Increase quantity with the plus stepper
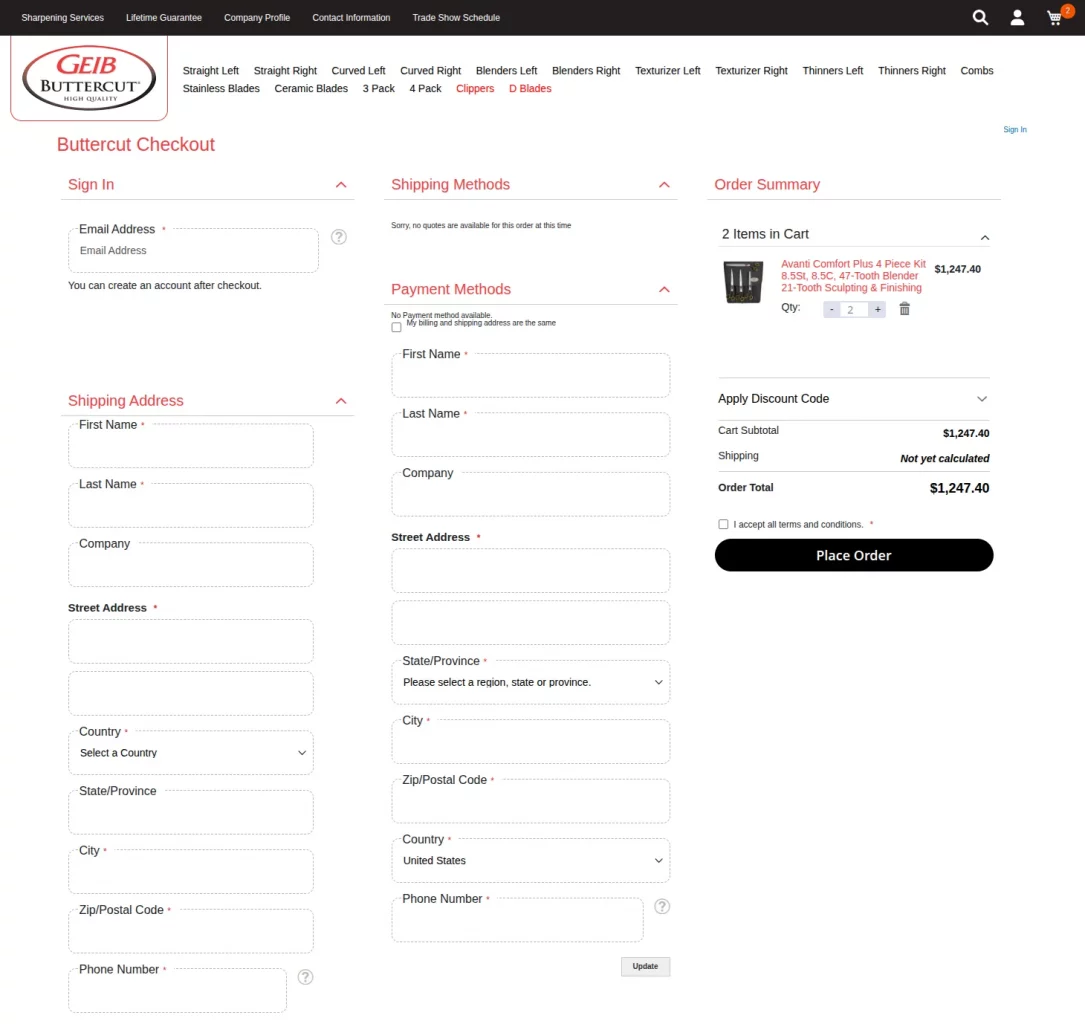Image resolution: width=1085 pixels, height=1024 pixels. pyautogui.click(x=877, y=309)
